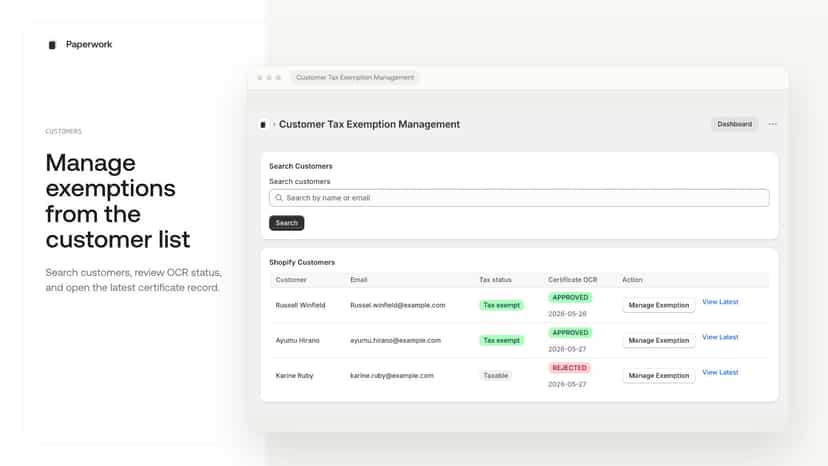Image resolution: width=828 pixels, height=466 pixels.
Task: Click the Search button
Action: (x=287, y=223)
